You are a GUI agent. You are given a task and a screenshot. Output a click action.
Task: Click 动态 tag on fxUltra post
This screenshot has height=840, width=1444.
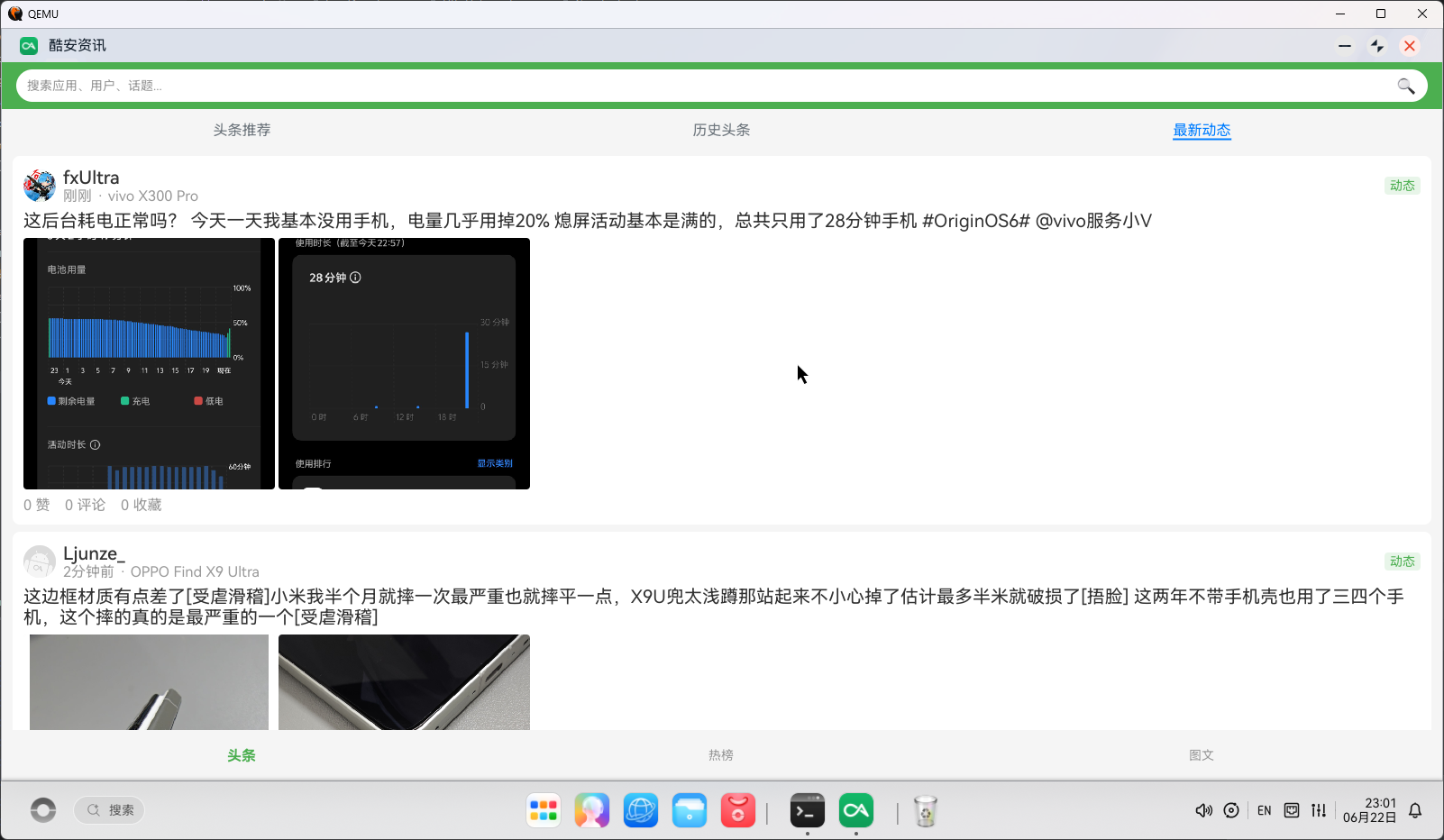1403,186
